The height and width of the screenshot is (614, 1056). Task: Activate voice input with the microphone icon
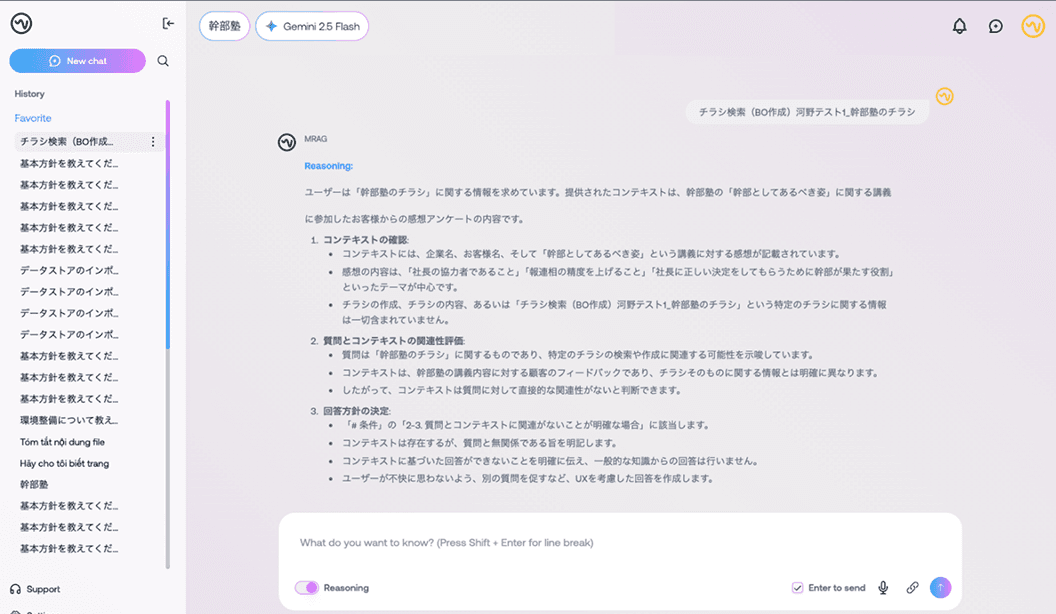(883, 588)
